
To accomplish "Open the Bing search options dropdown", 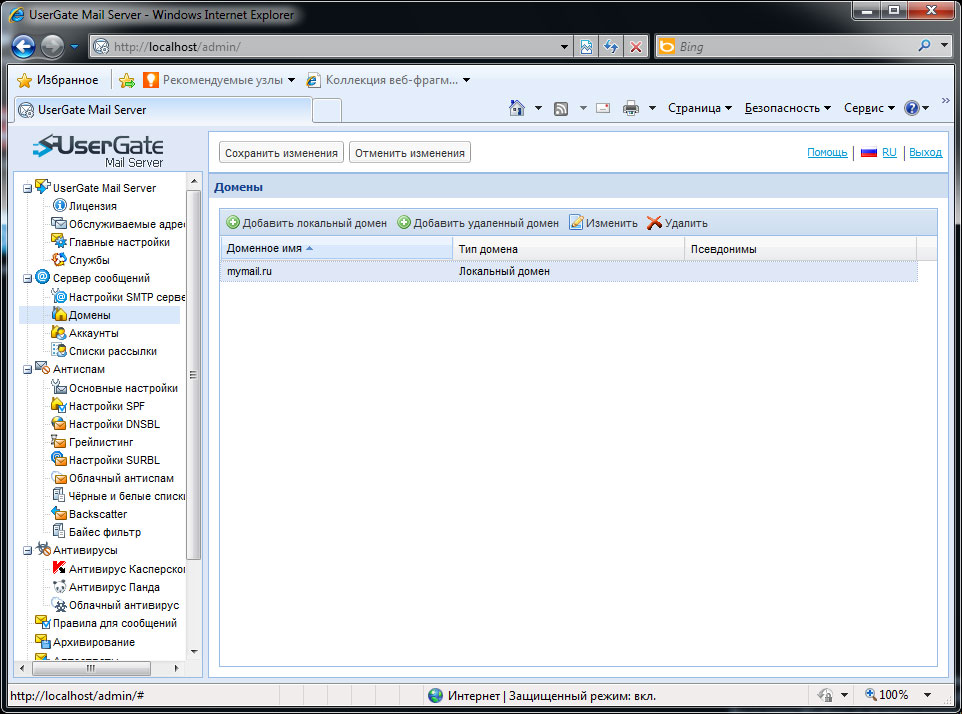I will (x=945, y=46).
